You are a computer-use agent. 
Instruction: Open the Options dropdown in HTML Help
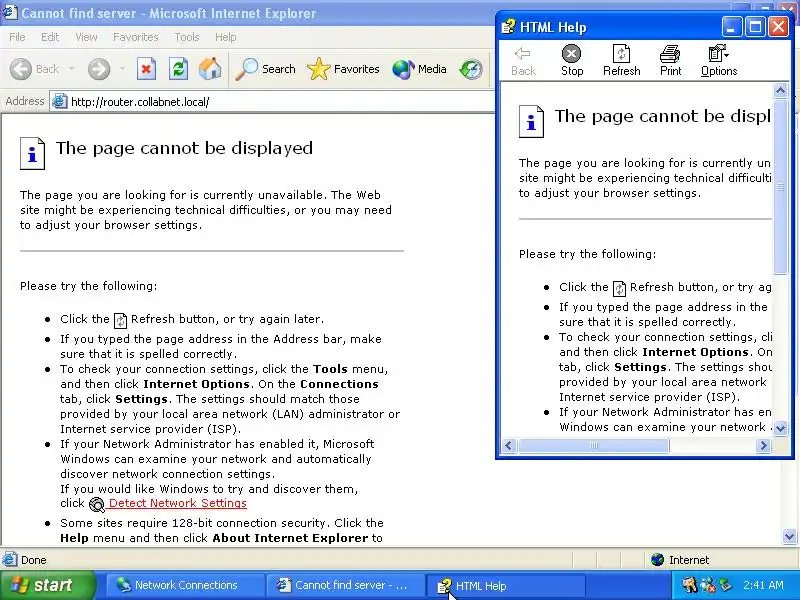coord(719,61)
